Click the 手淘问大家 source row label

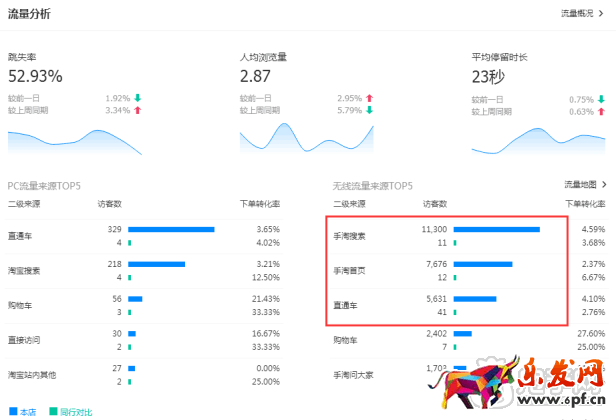click(x=353, y=375)
